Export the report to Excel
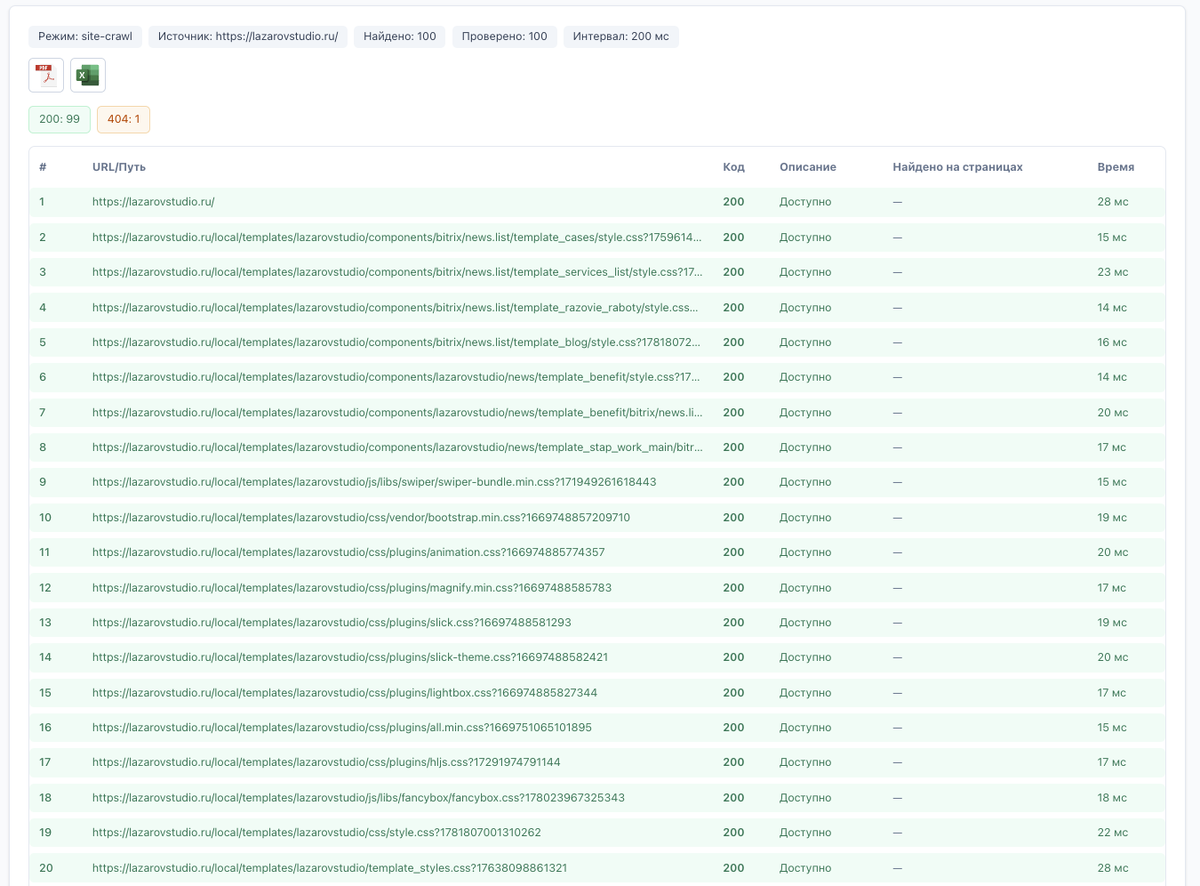 [88, 75]
